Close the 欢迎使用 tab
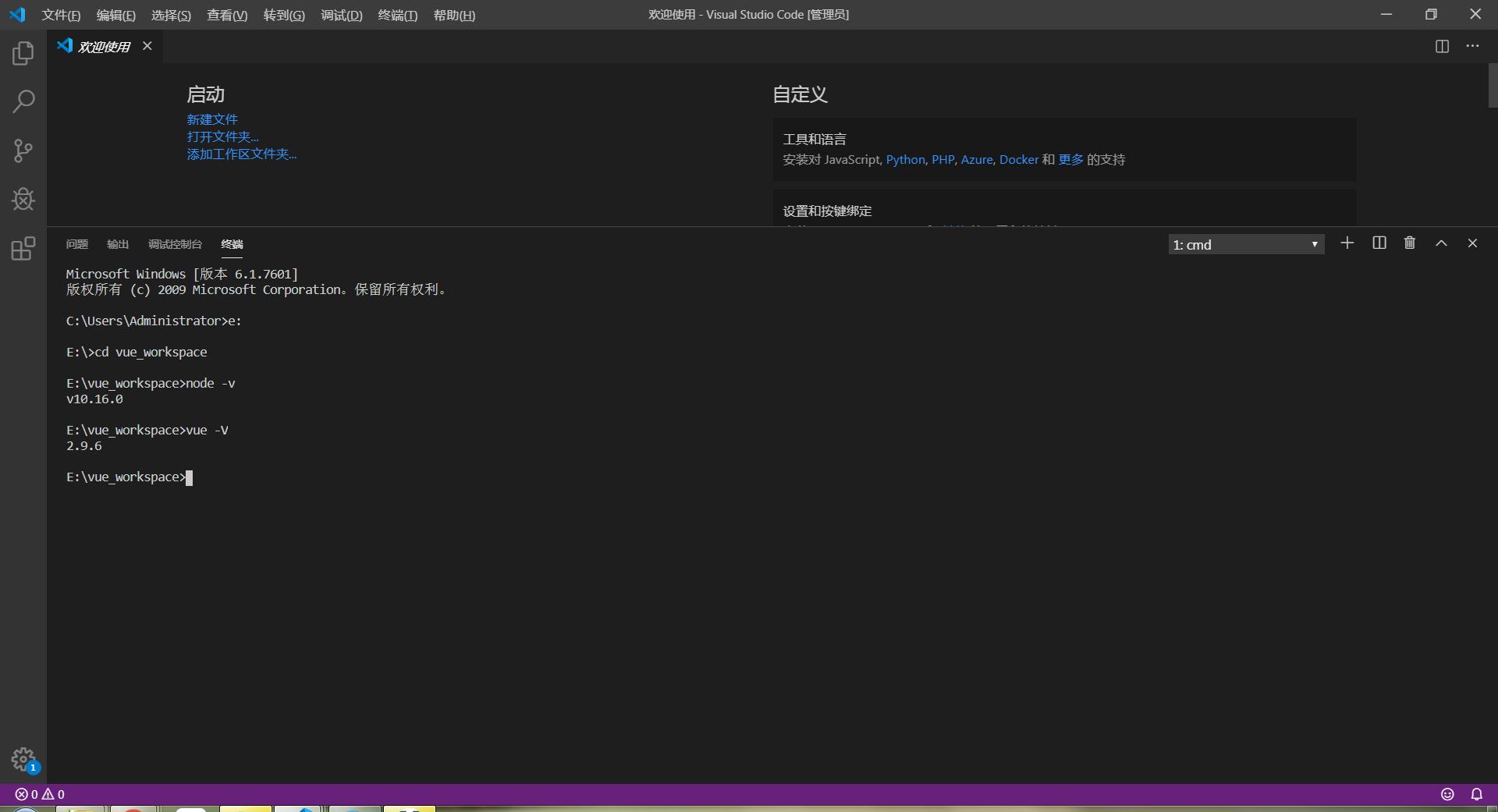Viewport: 1498px width, 812px height. click(x=147, y=46)
